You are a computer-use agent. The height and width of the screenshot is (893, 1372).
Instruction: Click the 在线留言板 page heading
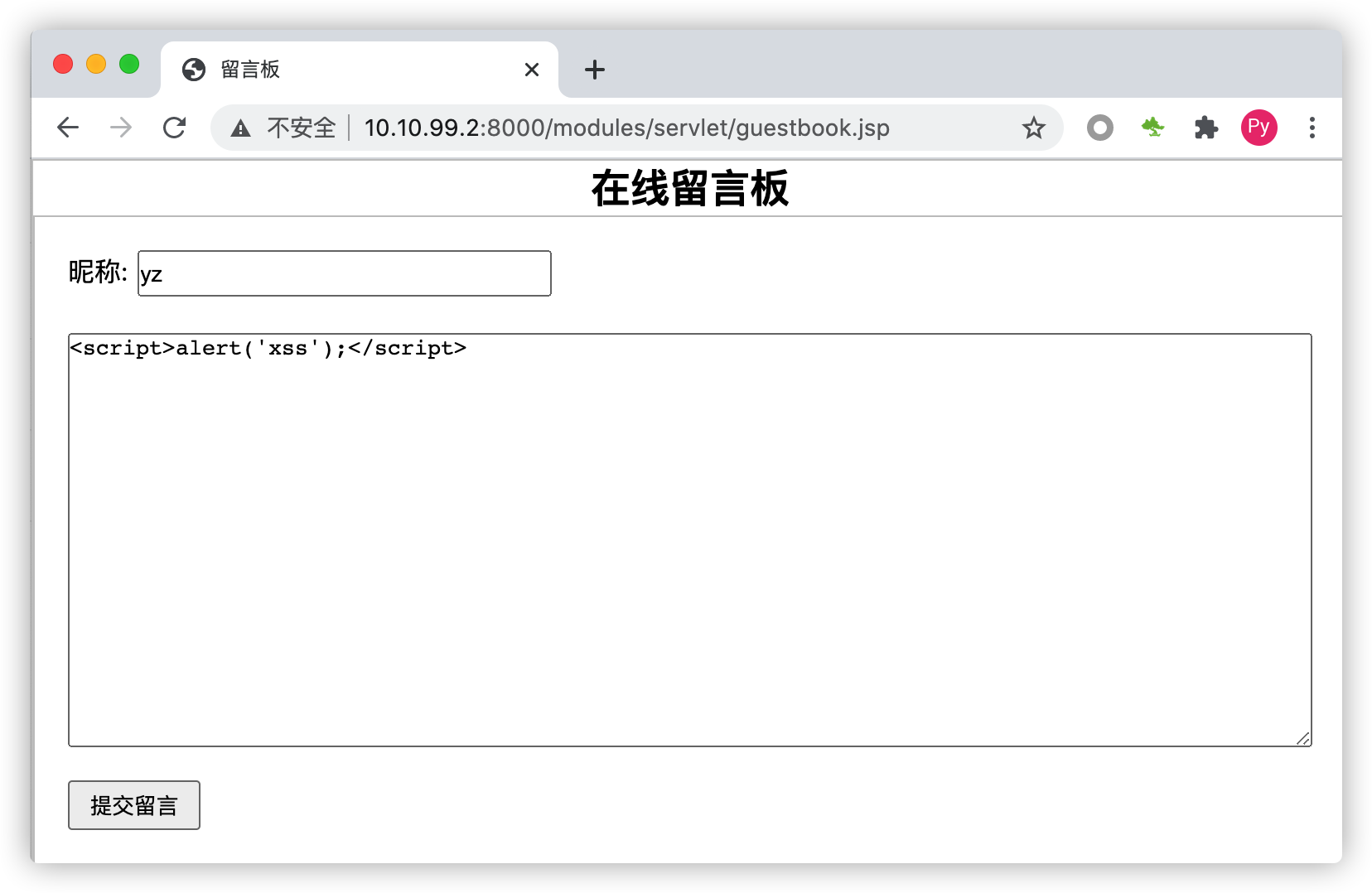(690, 189)
